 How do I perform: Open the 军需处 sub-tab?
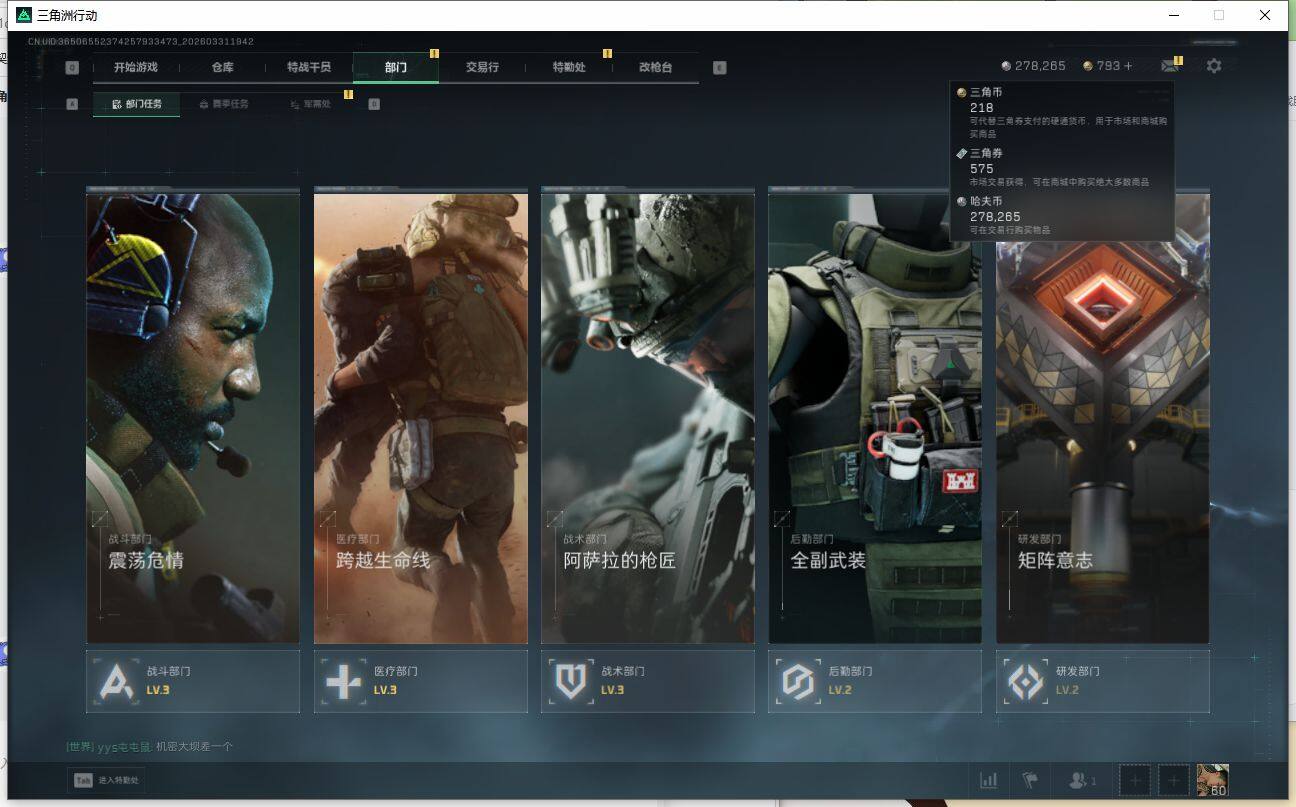(x=310, y=104)
